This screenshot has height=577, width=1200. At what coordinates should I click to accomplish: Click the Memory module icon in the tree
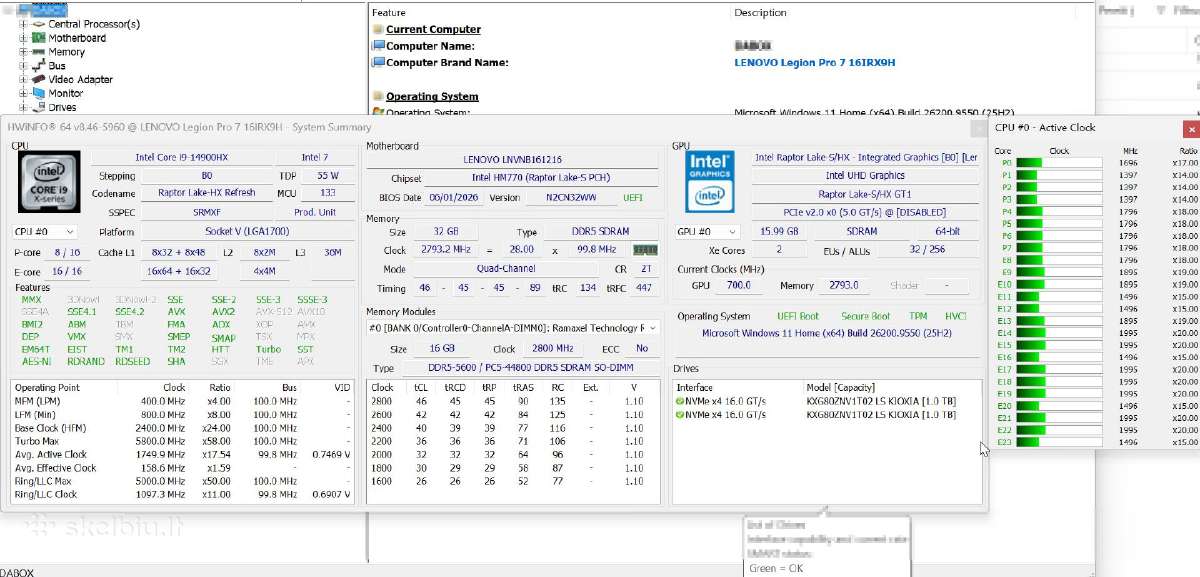[x=39, y=52]
